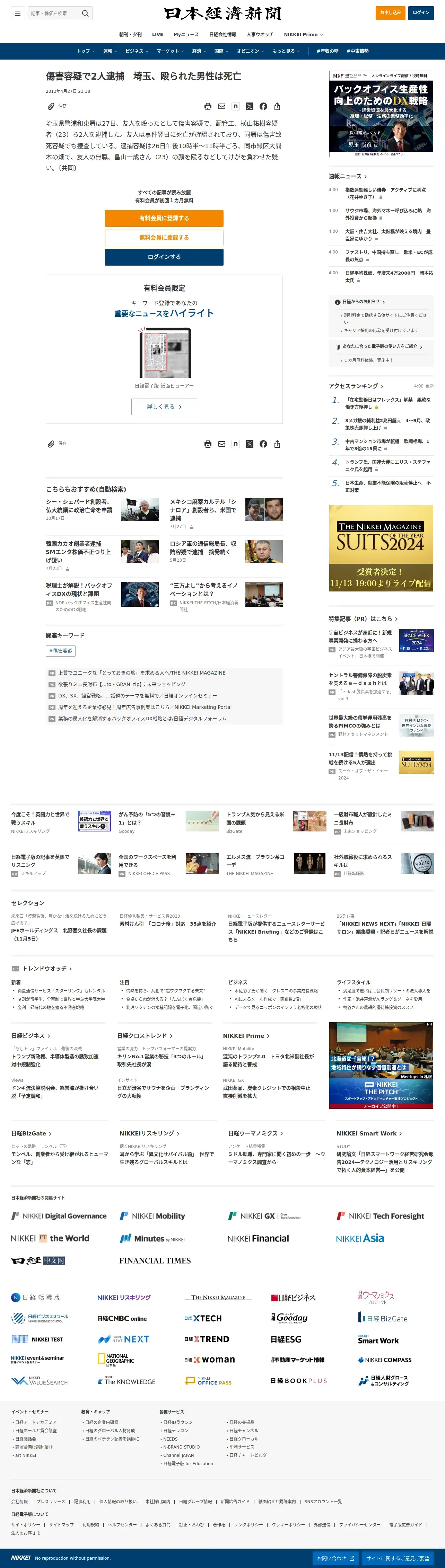Share on Facebook via icon above the article
Screen dimensions: 445x1568
[263, 107]
